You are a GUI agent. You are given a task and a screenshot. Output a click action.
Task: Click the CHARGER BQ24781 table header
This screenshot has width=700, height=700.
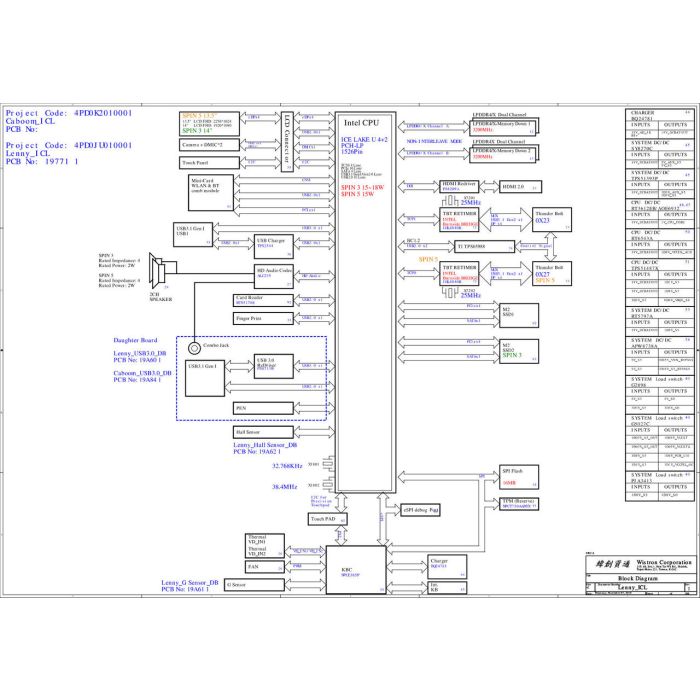tap(660, 116)
